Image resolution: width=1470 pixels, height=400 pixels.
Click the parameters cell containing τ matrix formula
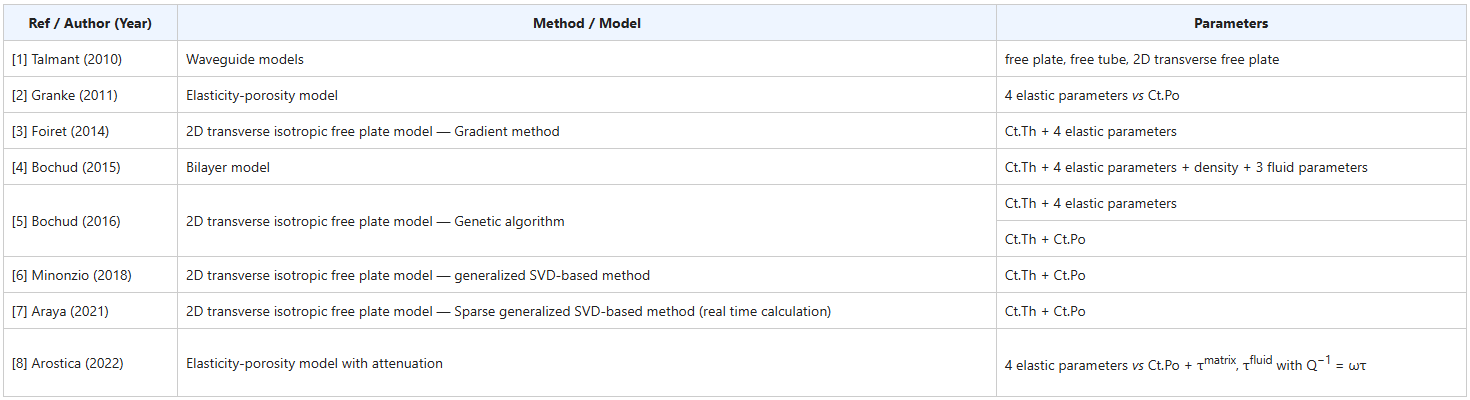[x=1231, y=363]
